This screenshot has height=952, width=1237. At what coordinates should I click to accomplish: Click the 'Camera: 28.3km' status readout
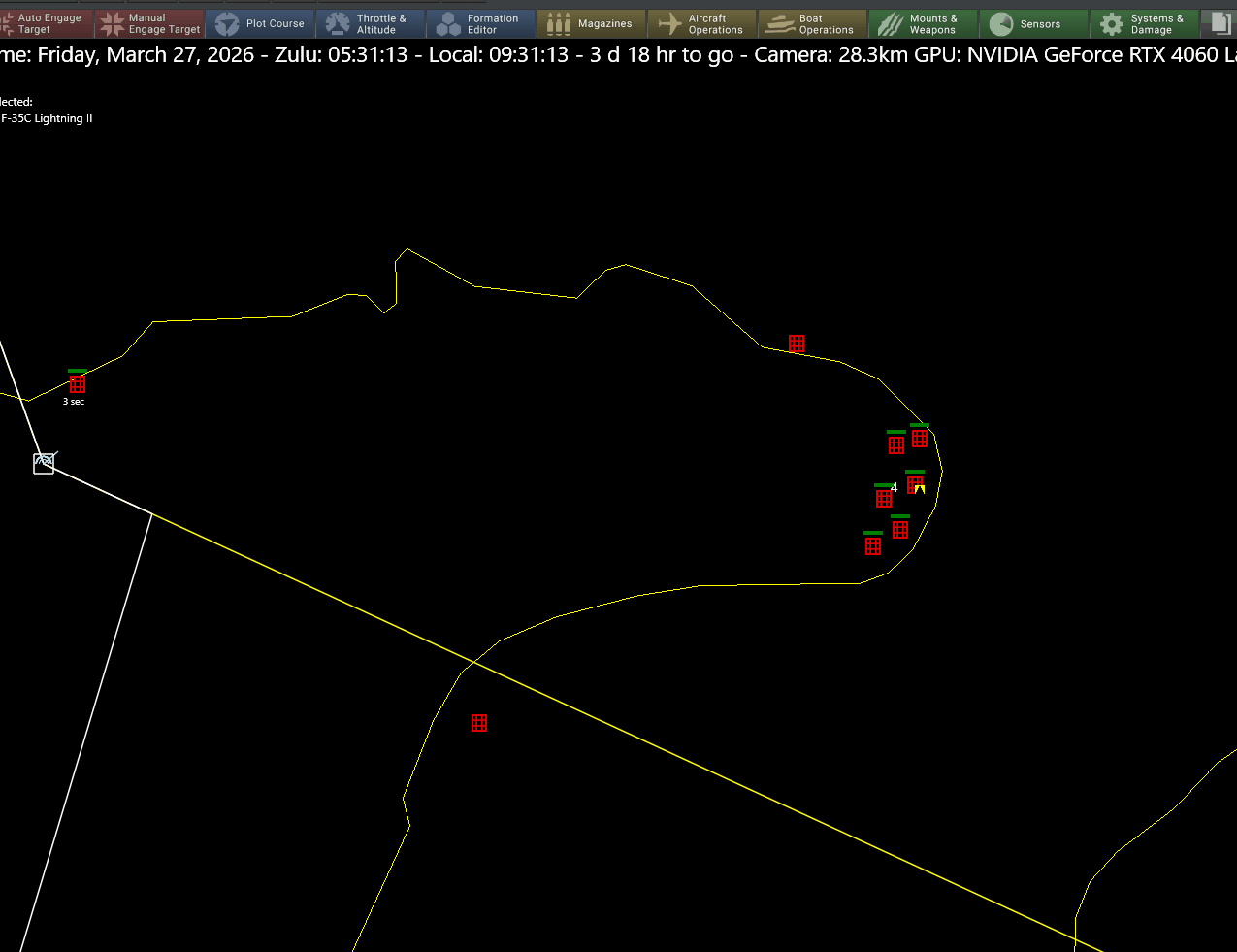831,54
